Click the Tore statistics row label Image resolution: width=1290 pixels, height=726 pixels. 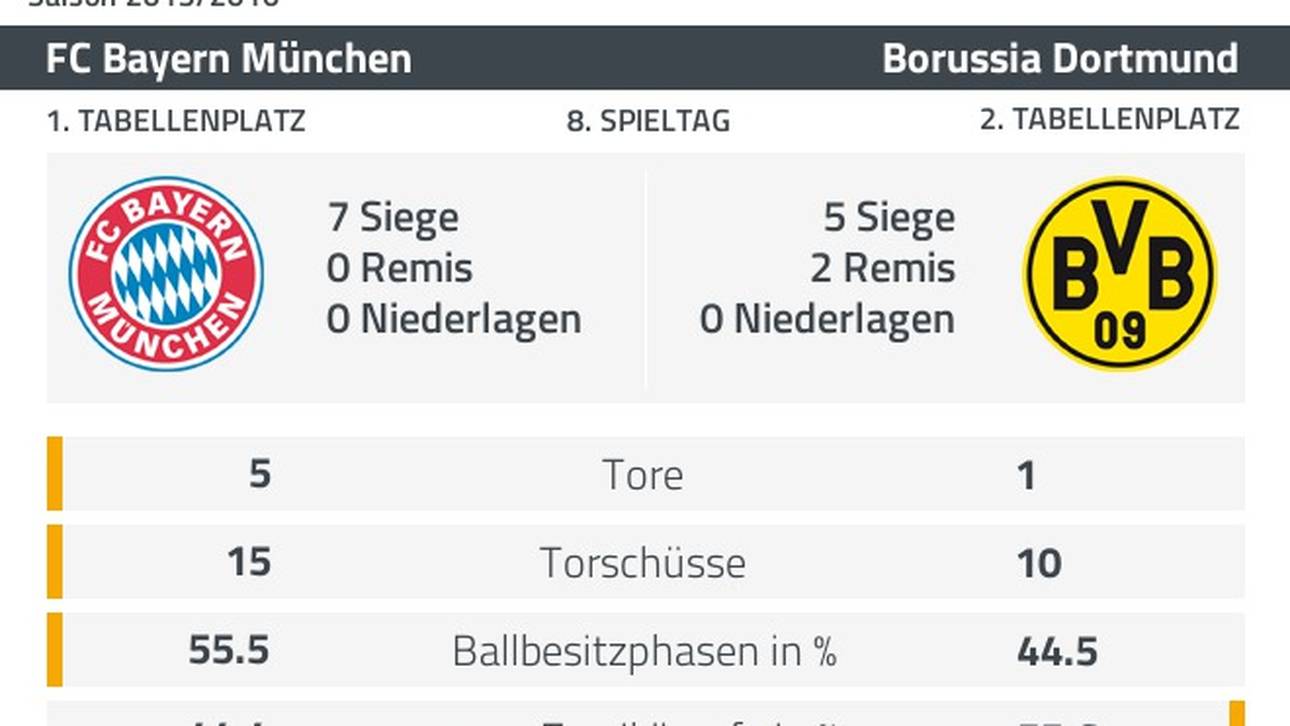(643, 475)
